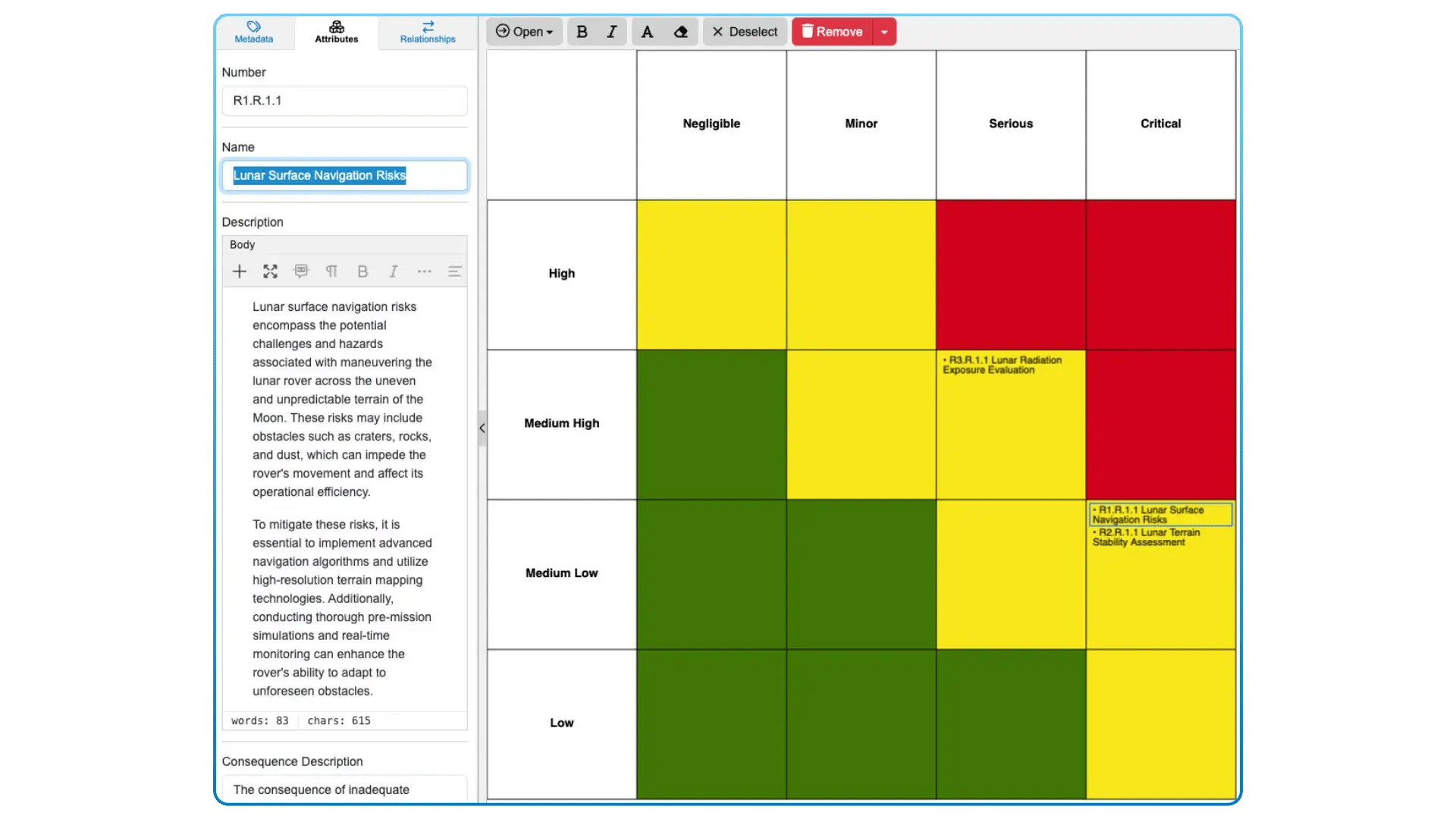This screenshot has height=819, width=1456.
Task: Click the red High / Critical matrix cell
Action: (x=1160, y=275)
